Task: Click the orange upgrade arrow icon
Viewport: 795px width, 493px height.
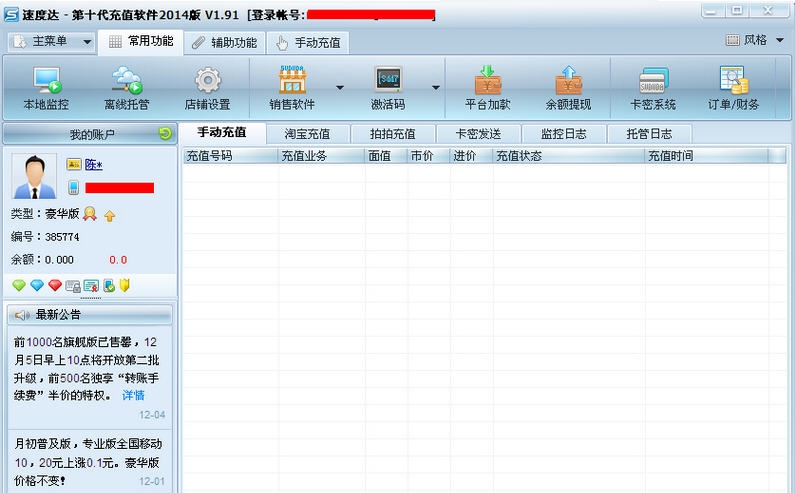Action: pyautogui.click(x=110, y=216)
